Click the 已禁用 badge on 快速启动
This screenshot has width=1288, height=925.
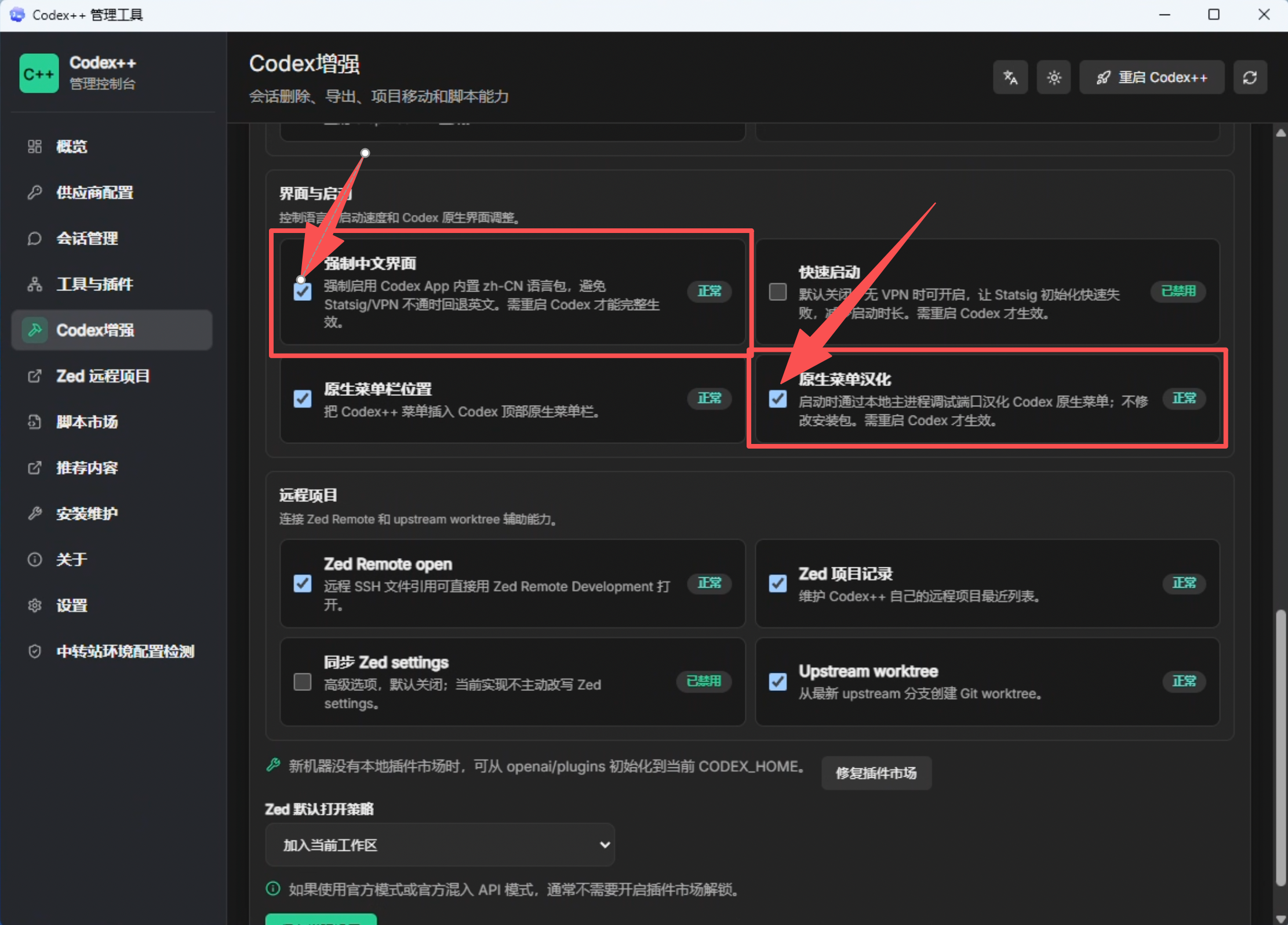[x=1178, y=292]
